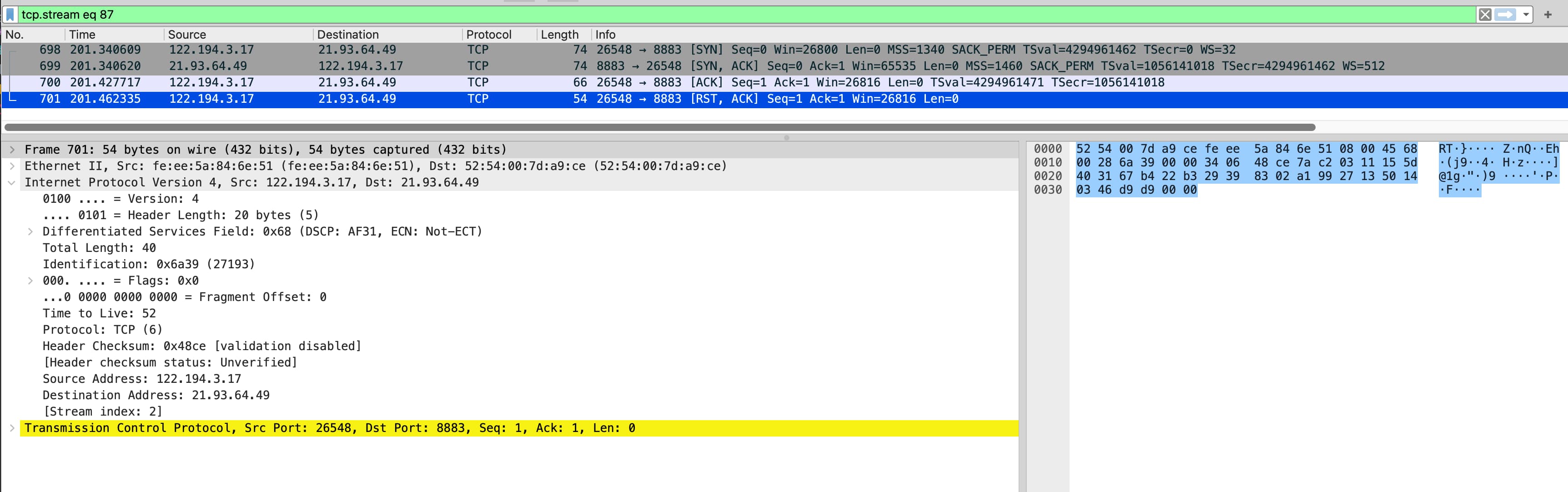Open the recent filters dropdown arrow

(1525, 15)
